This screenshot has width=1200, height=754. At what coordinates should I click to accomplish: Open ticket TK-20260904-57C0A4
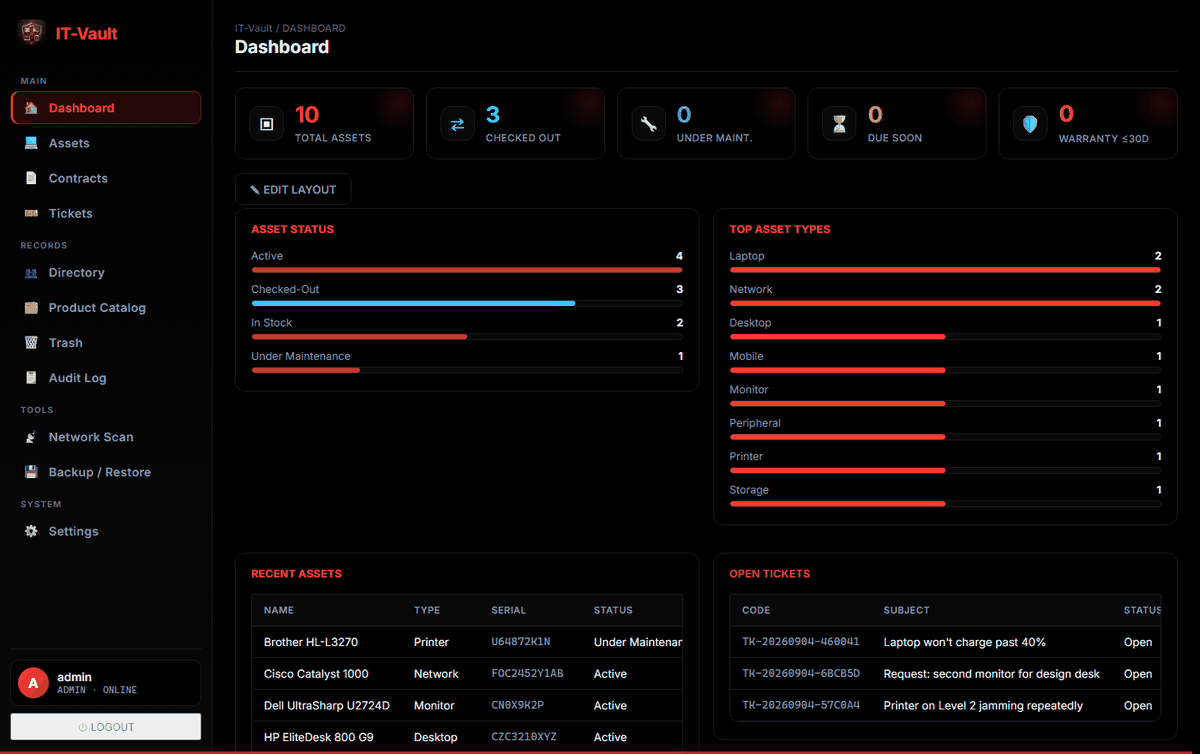tap(801, 705)
